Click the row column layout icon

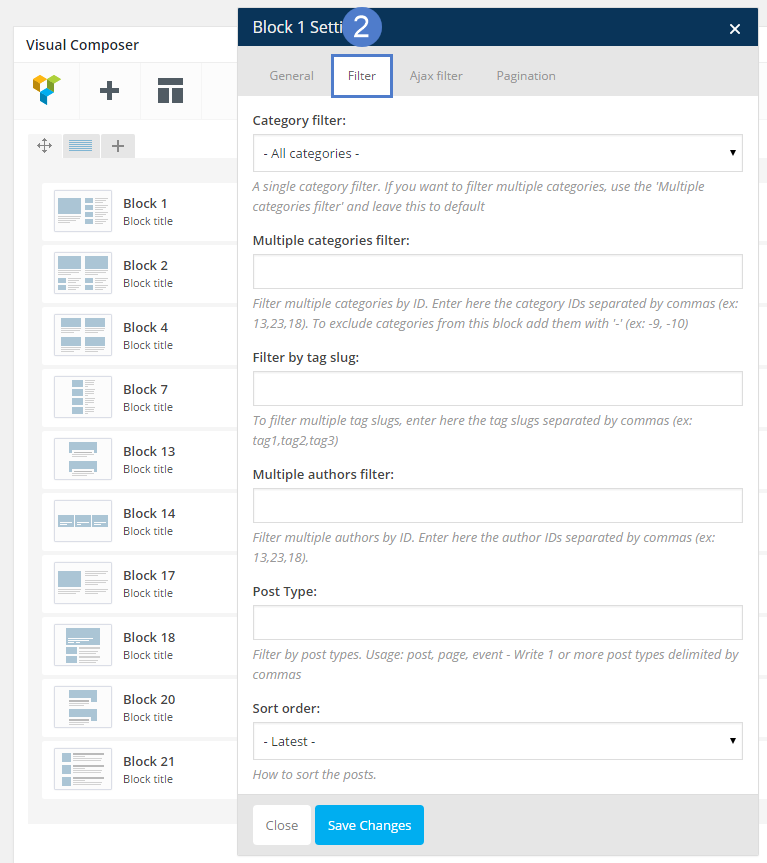[x=81, y=146]
